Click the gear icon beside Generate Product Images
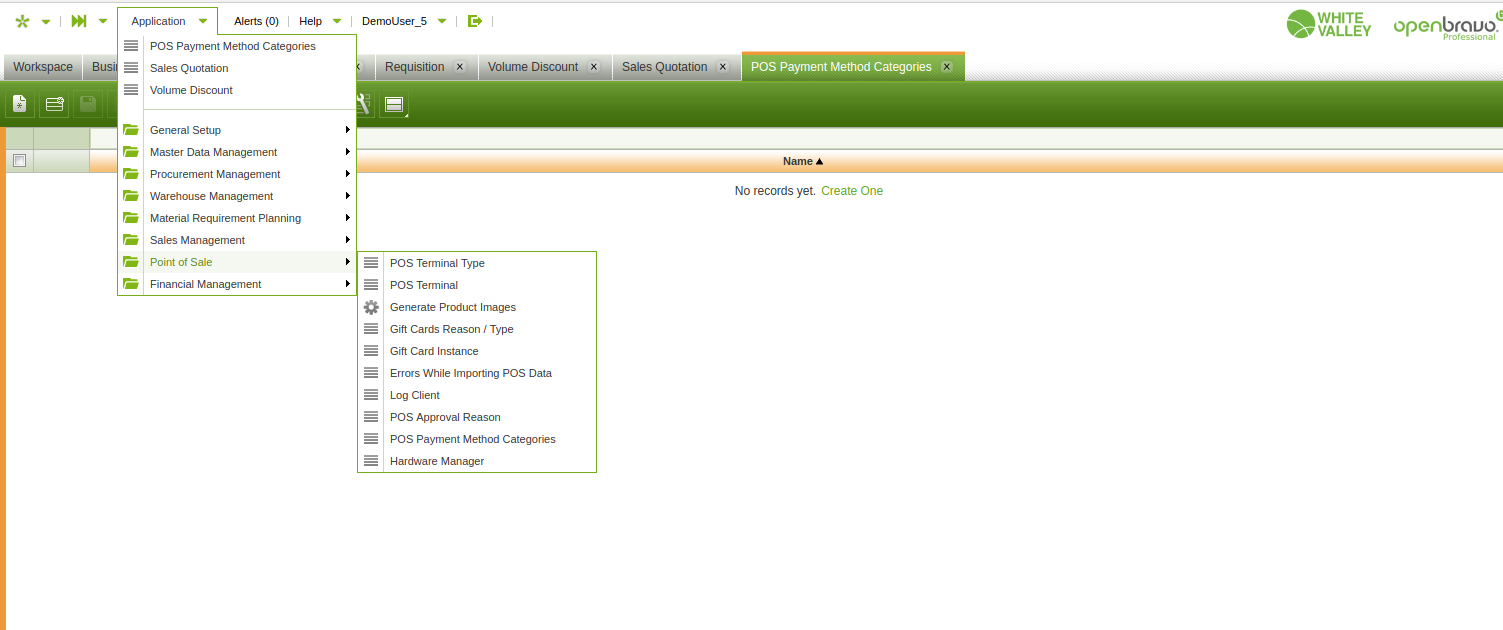The width and height of the screenshot is (1503, 630). tap(371, 307)
